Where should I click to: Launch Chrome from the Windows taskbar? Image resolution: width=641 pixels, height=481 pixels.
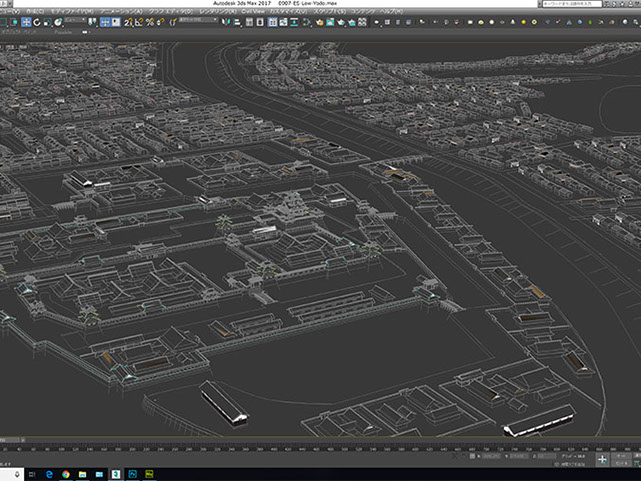(66, 473)
